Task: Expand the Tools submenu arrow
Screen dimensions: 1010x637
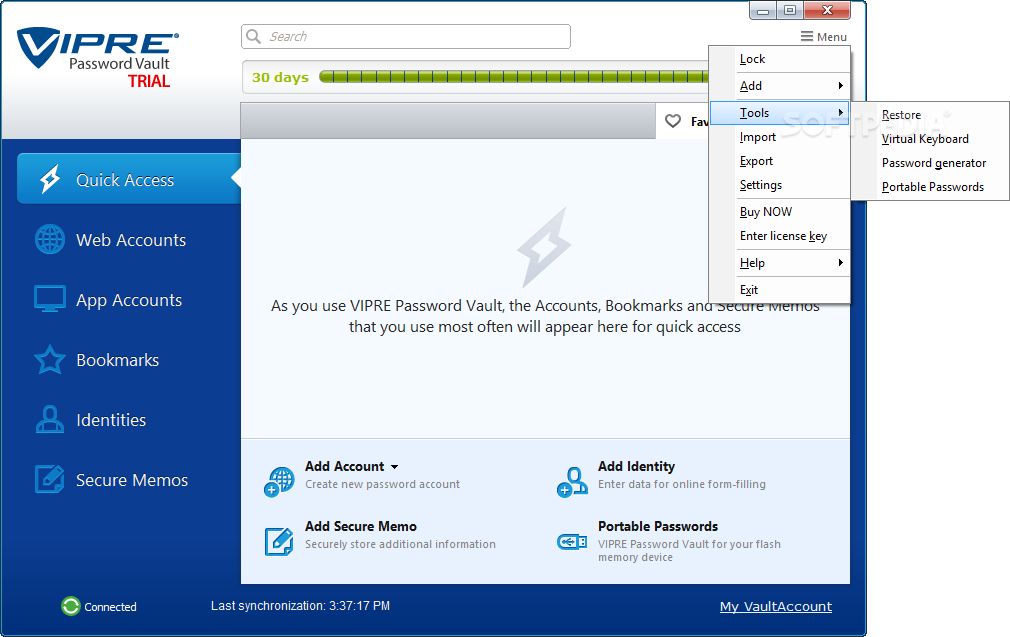Action: coord(840,113)
